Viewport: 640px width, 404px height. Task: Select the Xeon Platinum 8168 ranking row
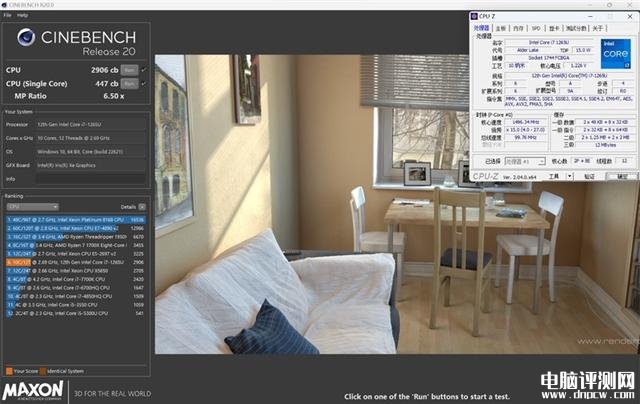[76, 220]
